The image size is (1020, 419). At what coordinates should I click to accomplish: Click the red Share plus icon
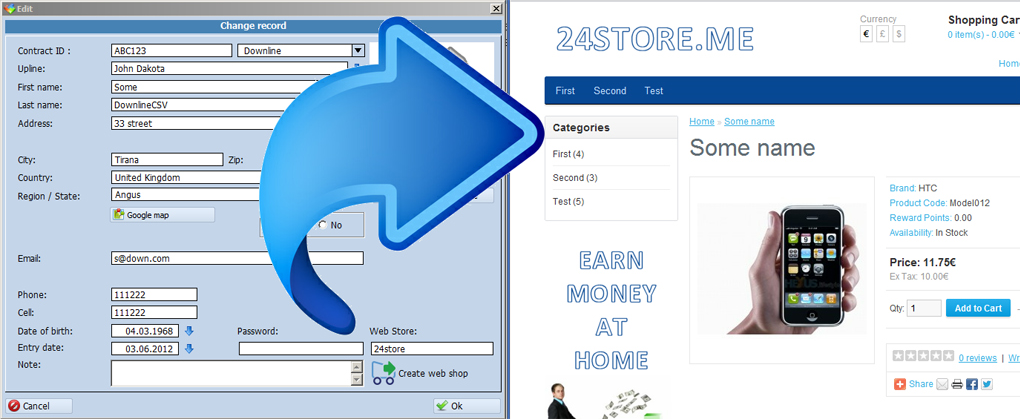click(x=900, y=384)
